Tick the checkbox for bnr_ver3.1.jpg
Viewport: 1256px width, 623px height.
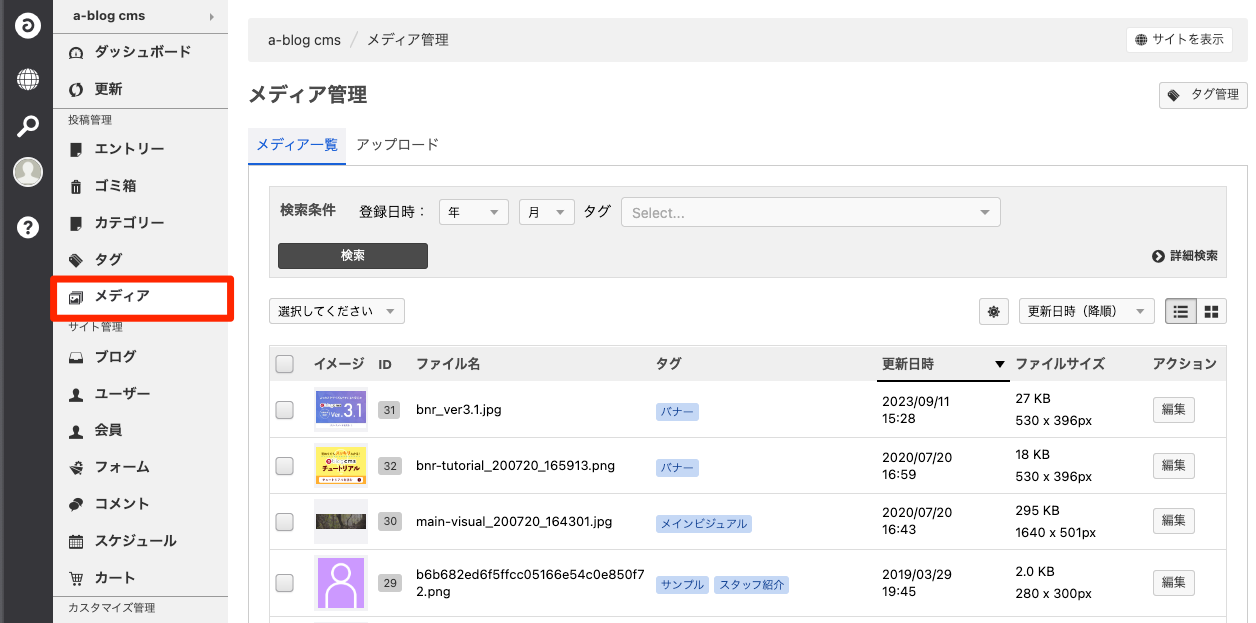click(285, 410)
